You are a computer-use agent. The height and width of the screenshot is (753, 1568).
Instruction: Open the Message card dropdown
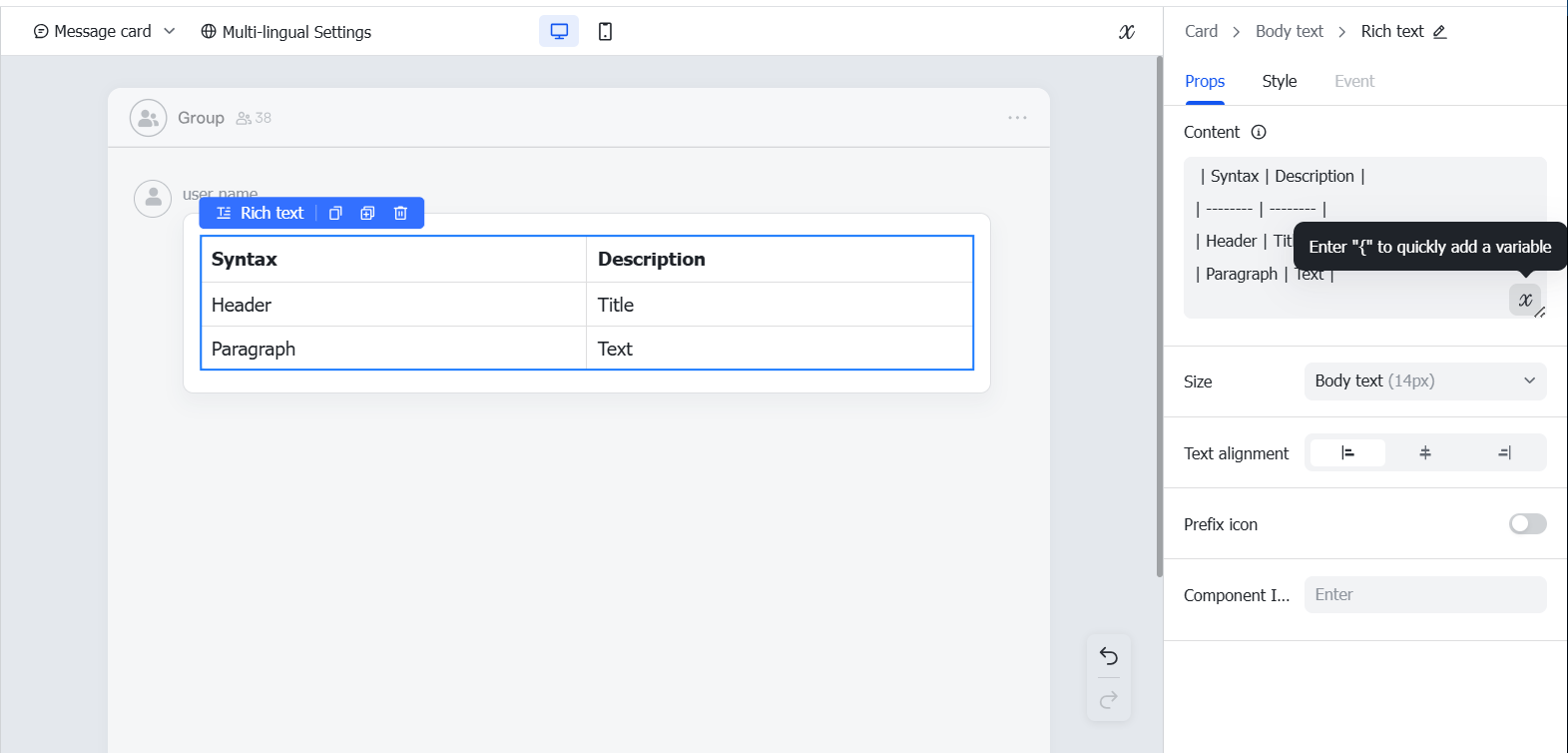click(x=104, y=31)
